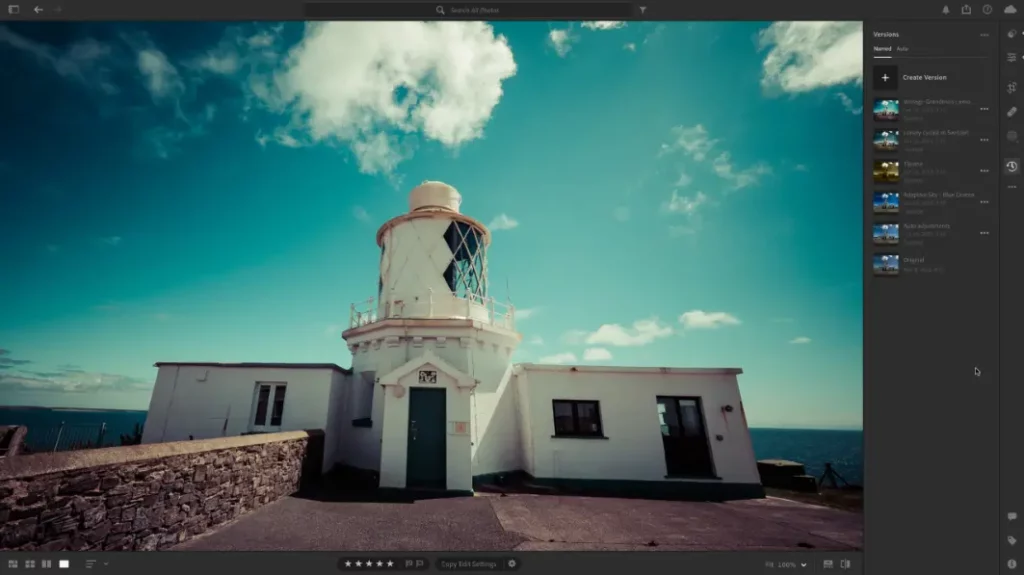Select the Healing Brush tool
This screenshot has width=1024, height=575.
[x=1012, y=112]
